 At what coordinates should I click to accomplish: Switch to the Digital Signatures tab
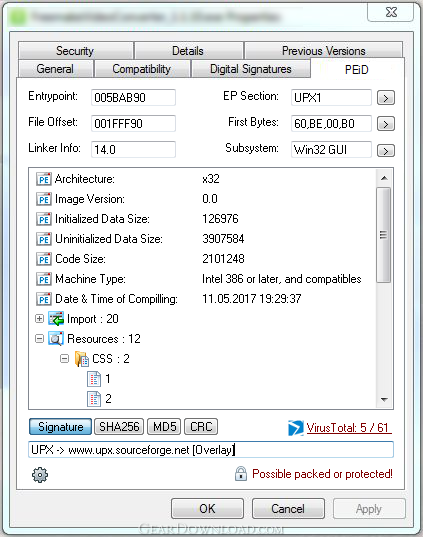point(251,69)
